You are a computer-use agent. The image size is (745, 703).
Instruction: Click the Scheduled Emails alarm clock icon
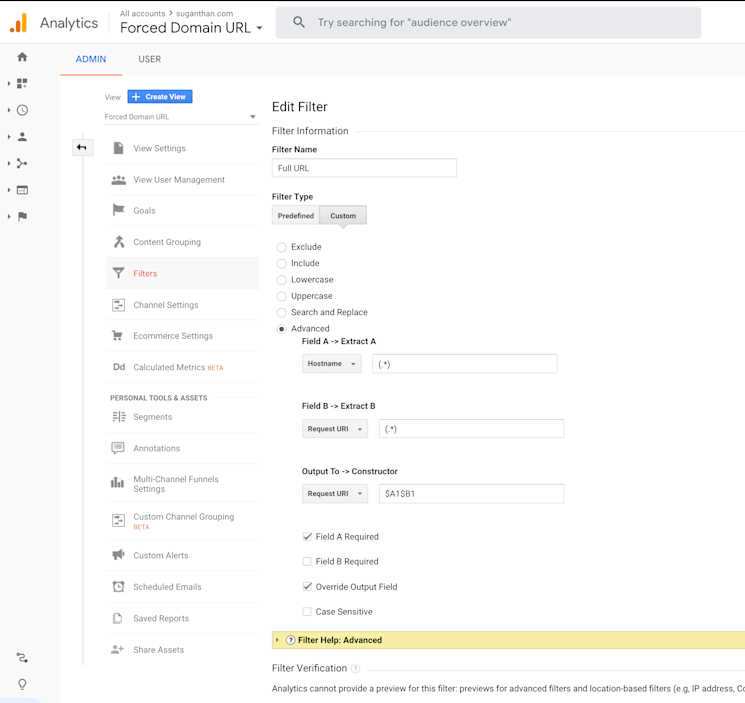tap(118, 587)
